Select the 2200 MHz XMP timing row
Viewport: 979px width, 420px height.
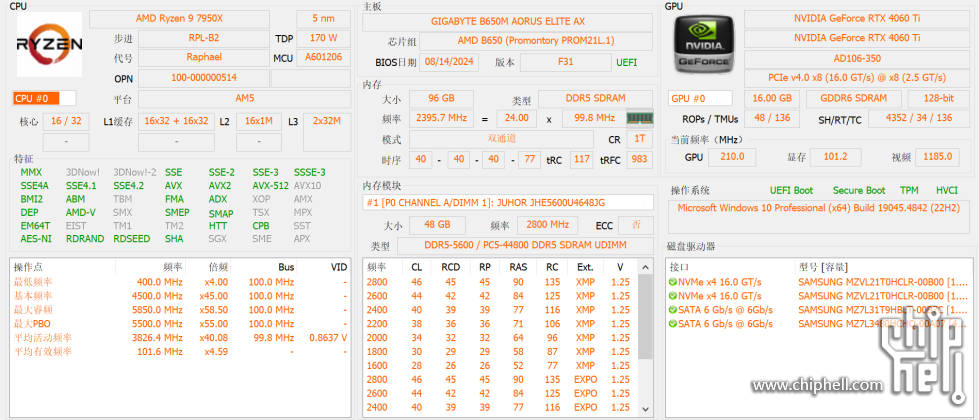(501, 324)
